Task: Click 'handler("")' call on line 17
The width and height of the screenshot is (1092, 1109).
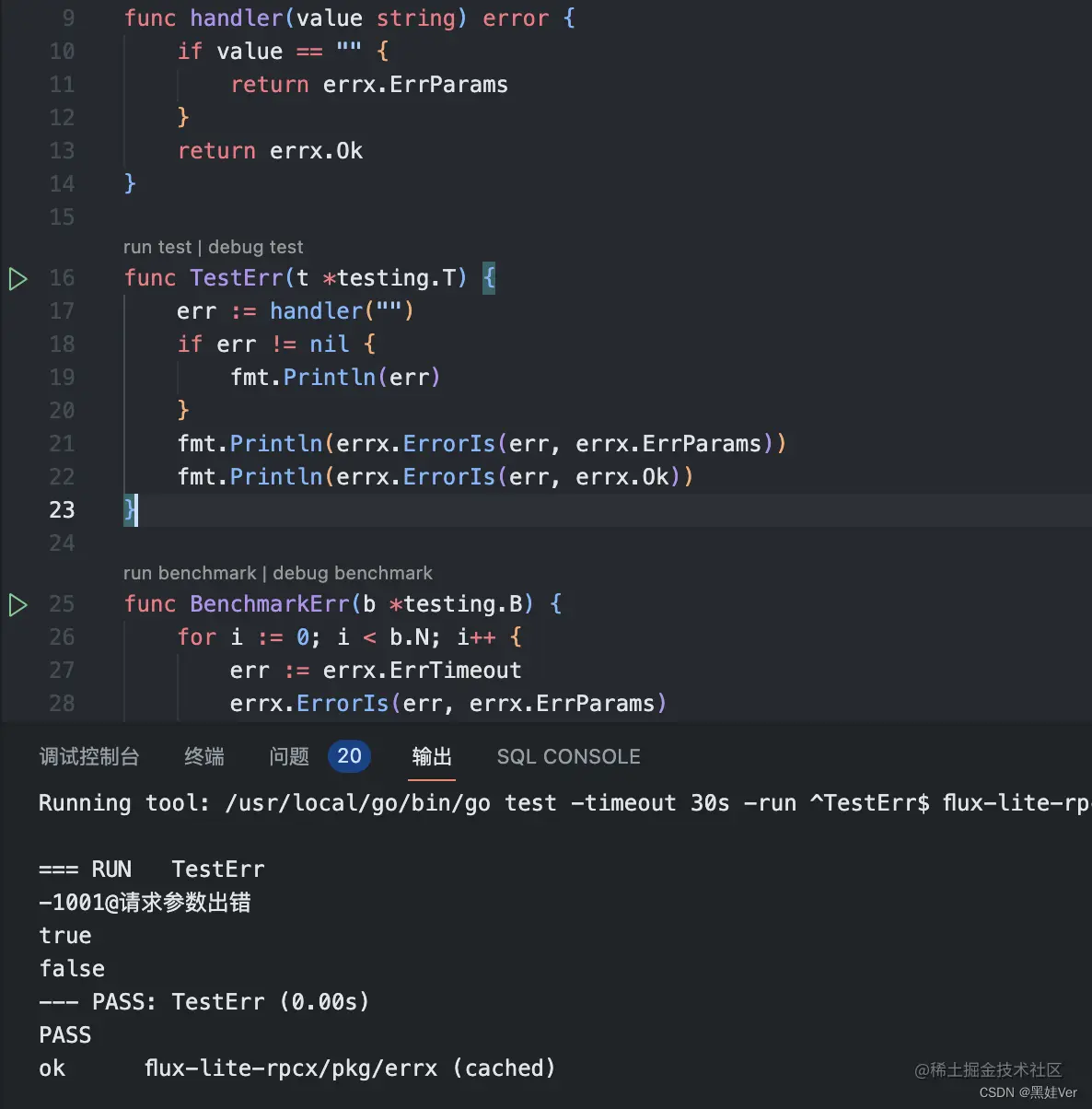Action: point(343,311)
